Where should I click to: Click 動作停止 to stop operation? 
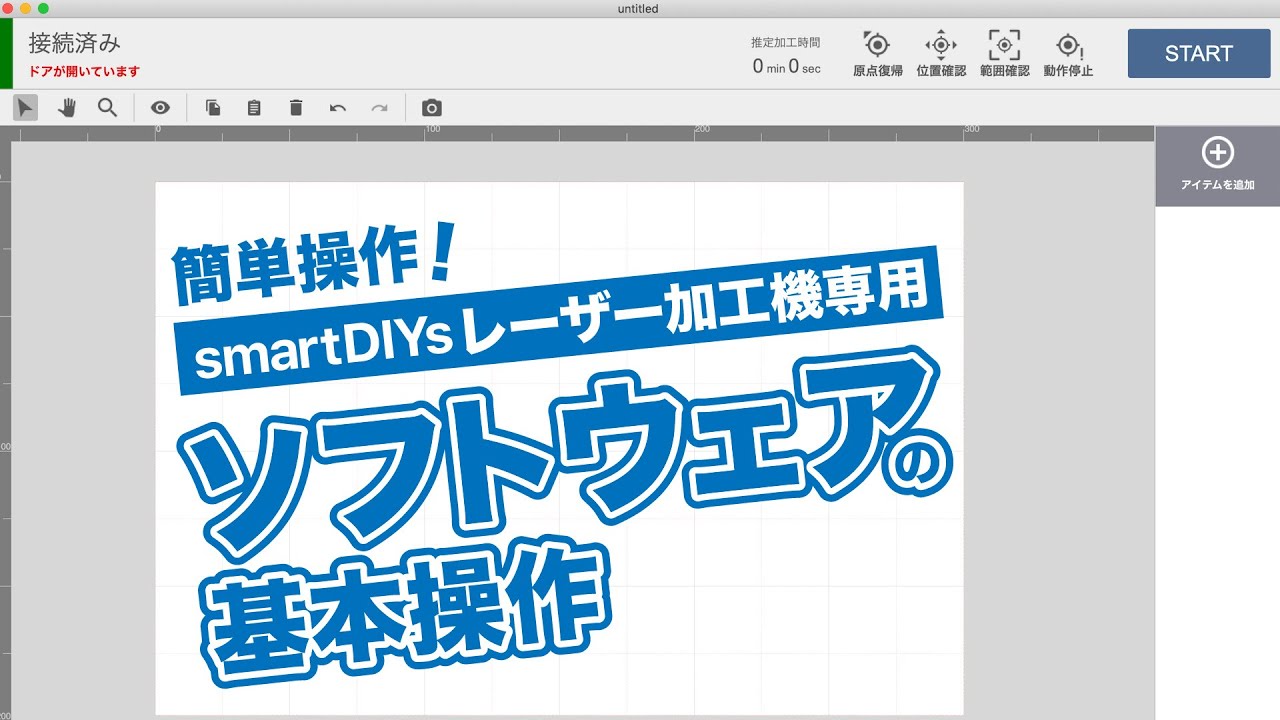1068,54
